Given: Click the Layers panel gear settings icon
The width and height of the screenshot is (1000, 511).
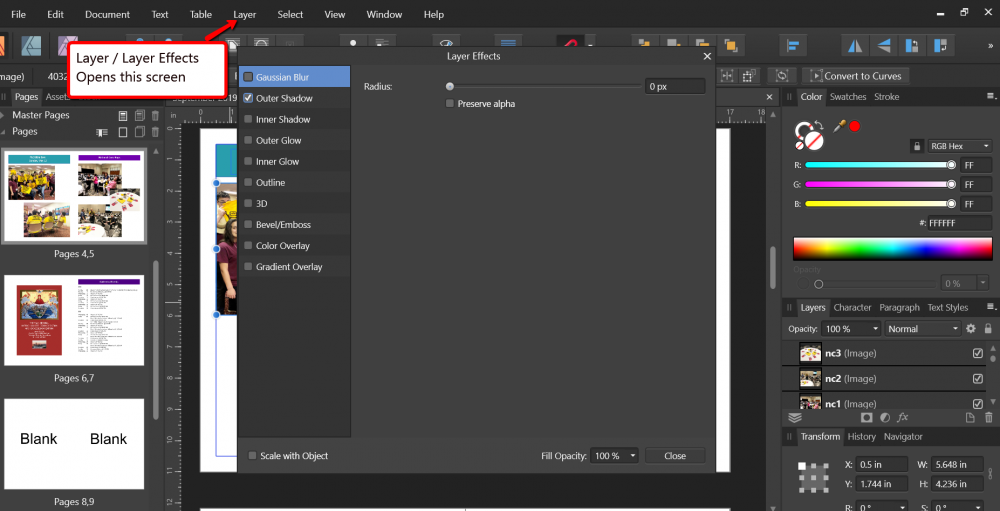Looking at the screenshot, I should 970,329.
